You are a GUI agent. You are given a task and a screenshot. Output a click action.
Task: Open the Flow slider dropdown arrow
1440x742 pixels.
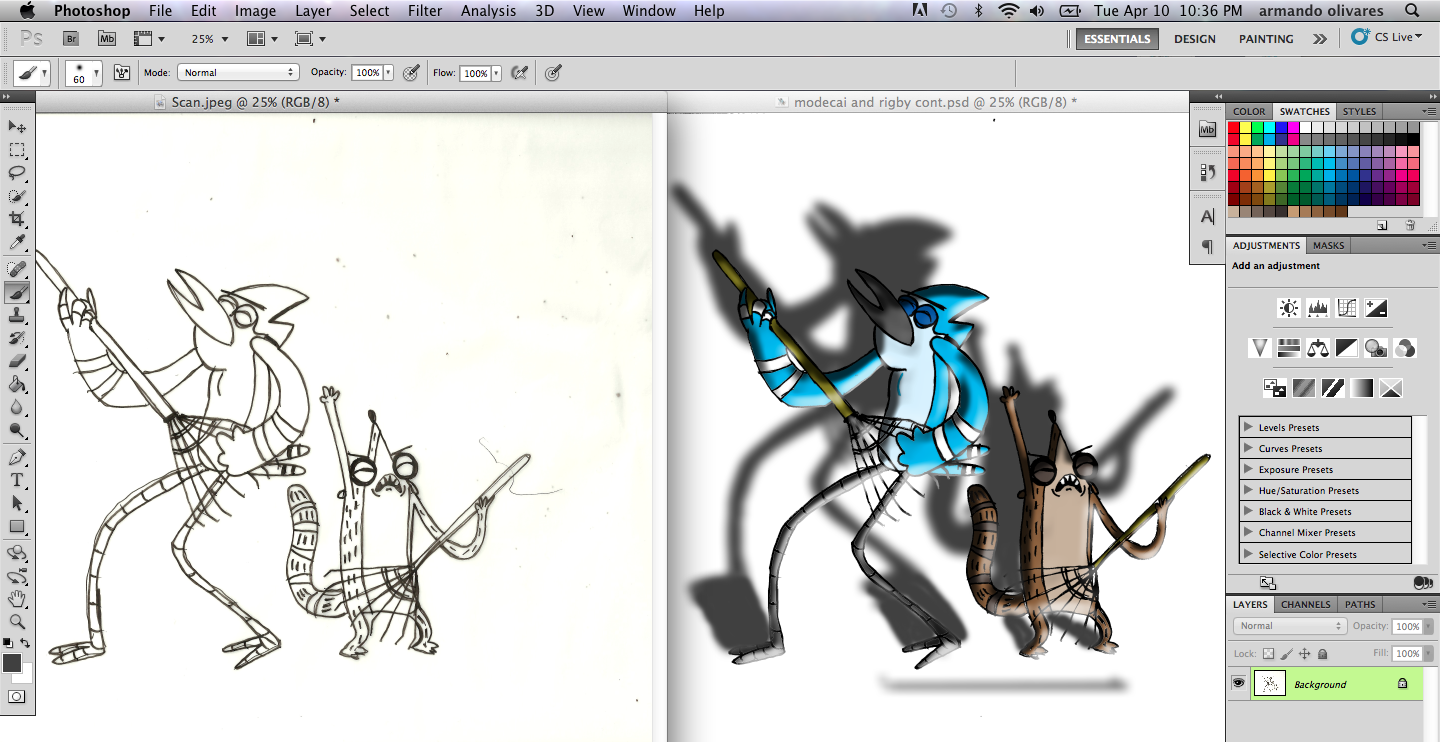496,73
